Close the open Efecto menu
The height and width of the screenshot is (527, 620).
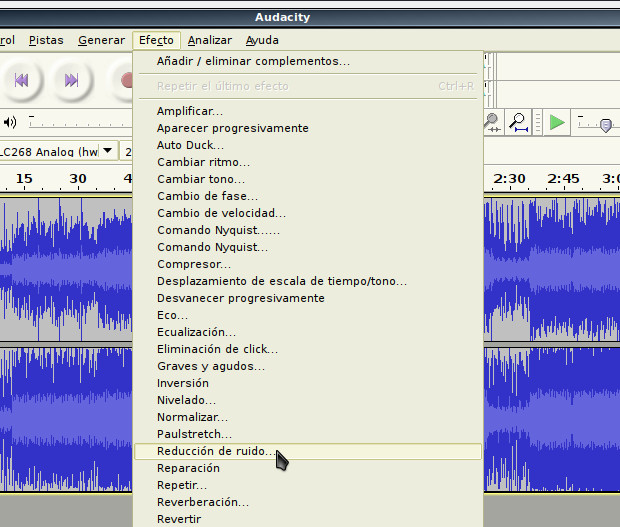pos(156,40)
